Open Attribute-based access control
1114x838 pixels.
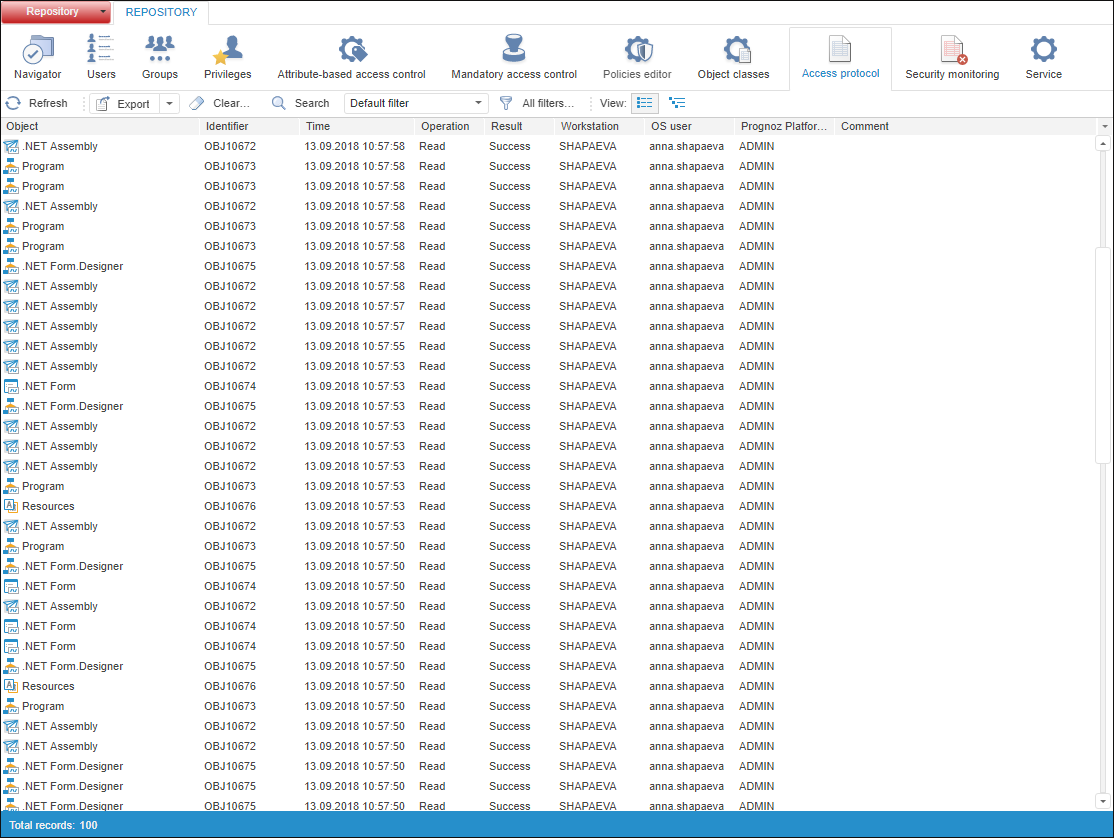[x=351, y=58]
